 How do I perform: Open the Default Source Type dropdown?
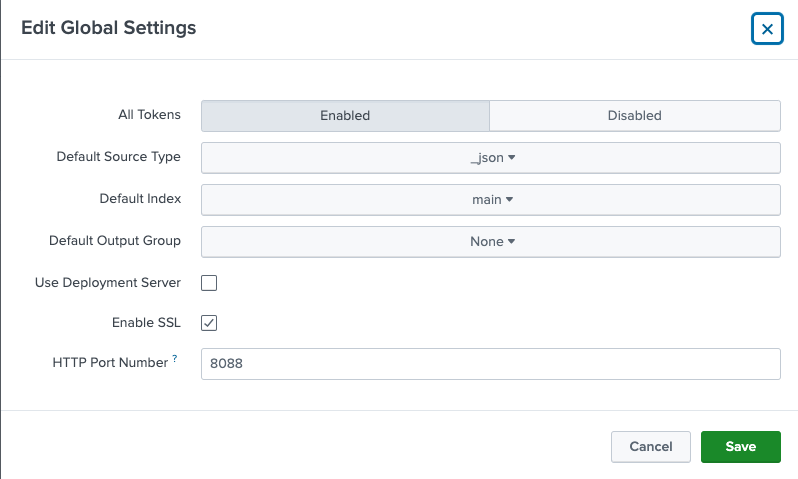pos(490,158)
